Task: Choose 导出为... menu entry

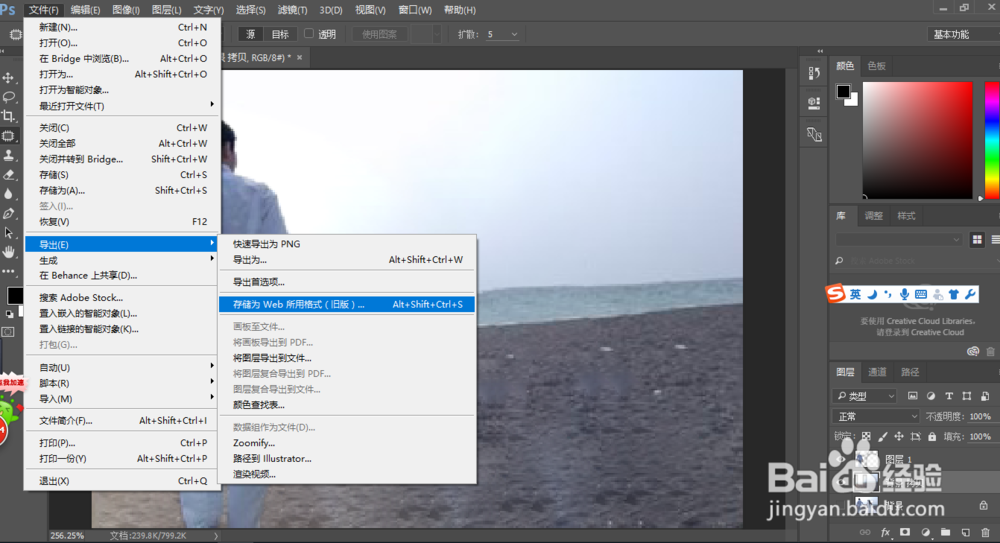Action: (347, 260)
